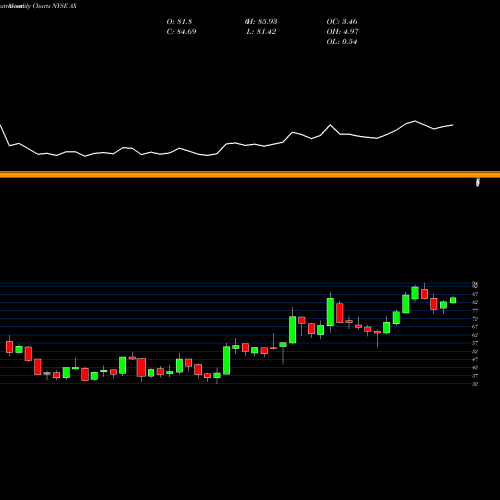
Task: Click the 67 price axis label
Action: 475,327
